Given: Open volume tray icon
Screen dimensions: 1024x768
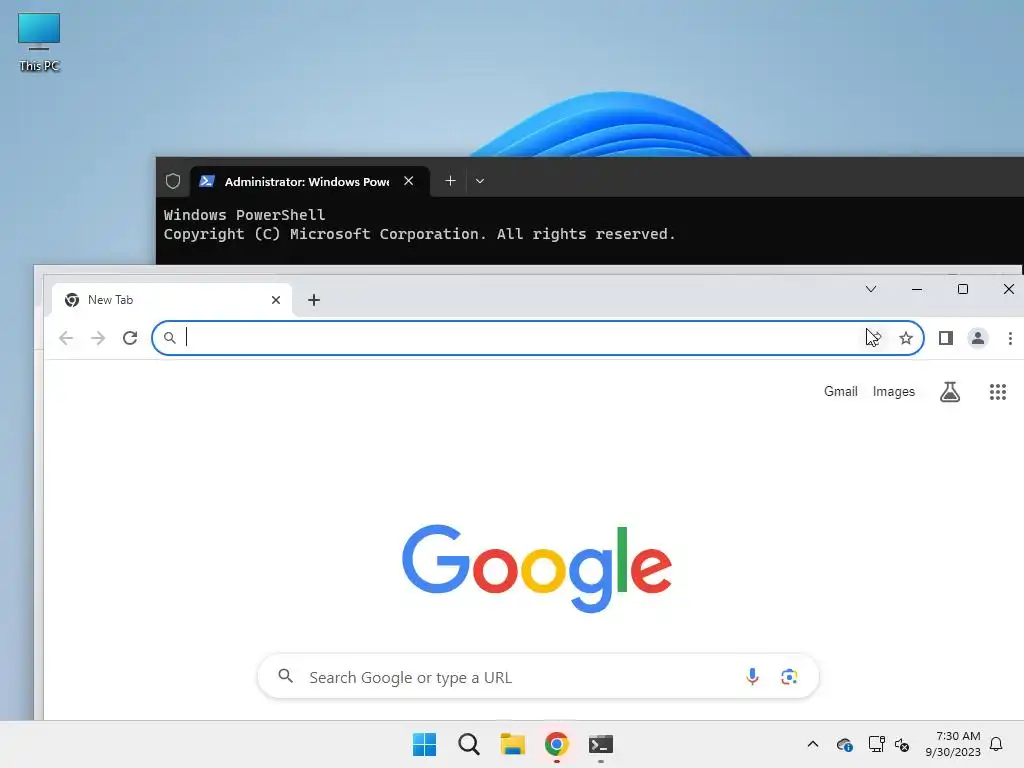Looking at the screenshot, I should pyautogui.click(x=902, y=744).
